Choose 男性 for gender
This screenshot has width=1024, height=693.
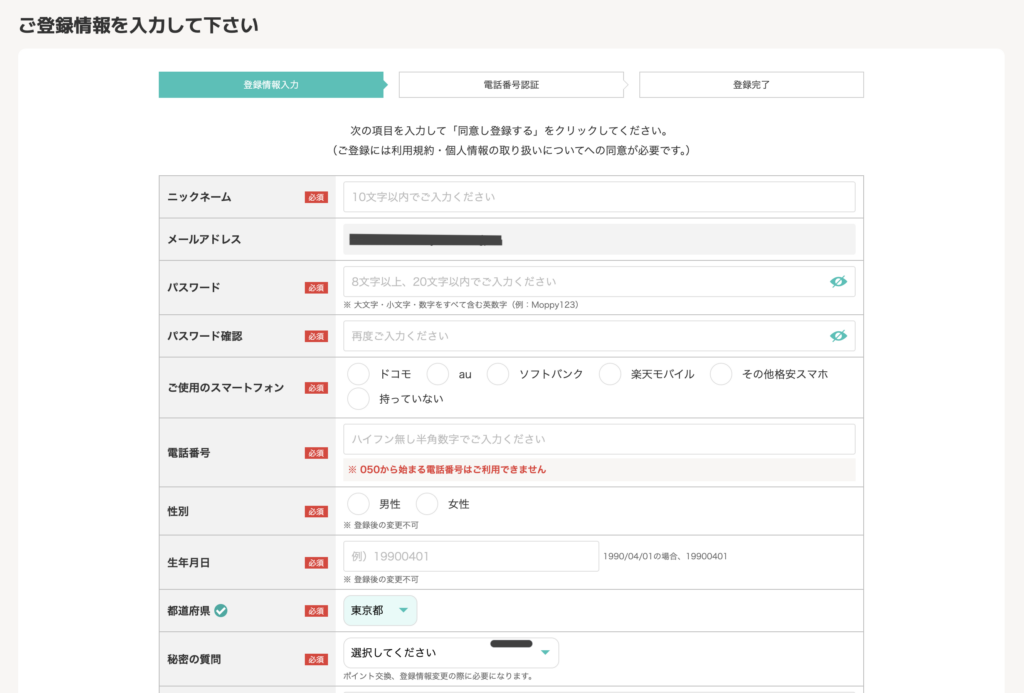359,504
